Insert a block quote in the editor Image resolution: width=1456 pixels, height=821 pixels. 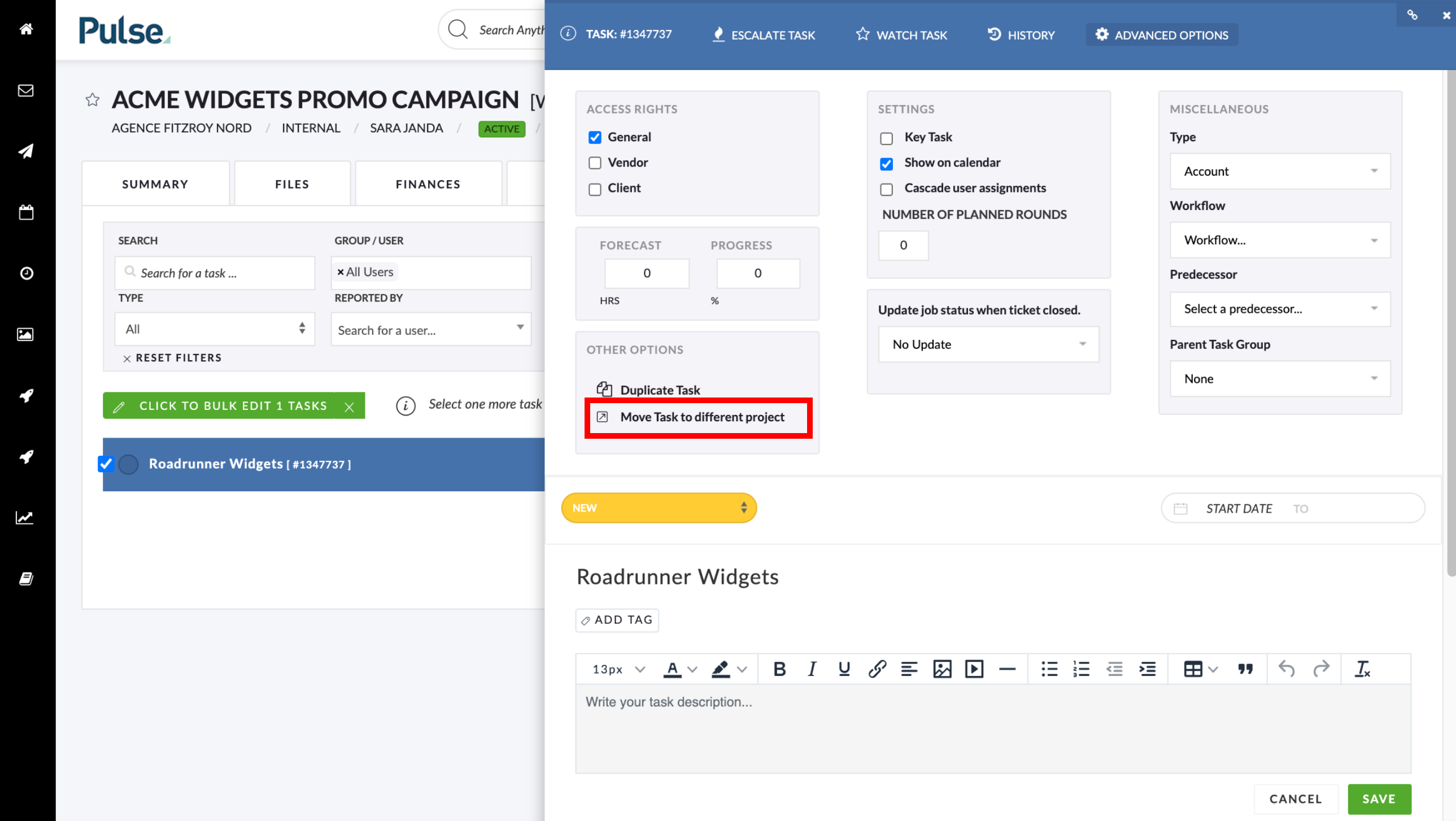point(1245,669)
